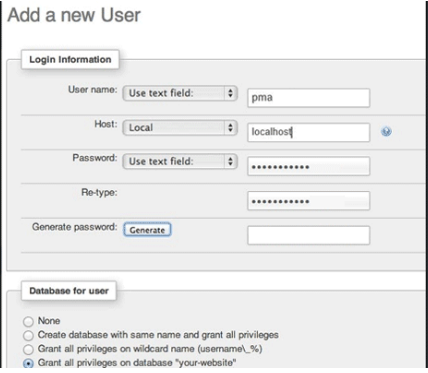Click the Re-type label text
The height and width of the screenshot is (373, 428).
tap(99, 192)
